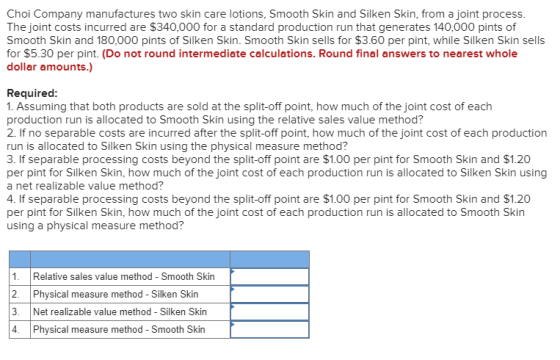Select the 'Relative sales value method - Smooth Skin' label cell
The width and height of the screenshot is (560, 360).
[130, 277]
